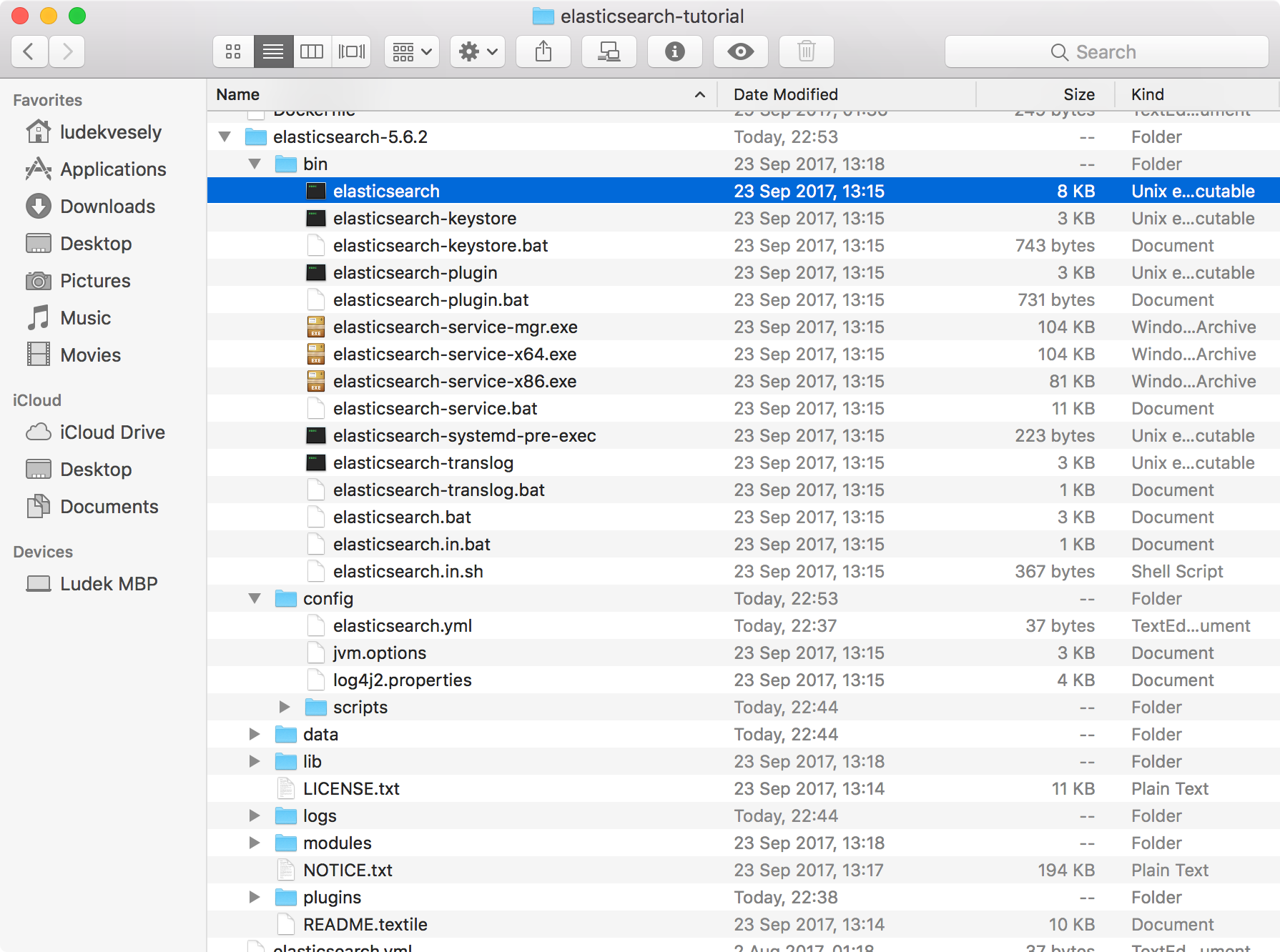Switch to icon view
Viewport: 1280px width, 952px height.
233,51
